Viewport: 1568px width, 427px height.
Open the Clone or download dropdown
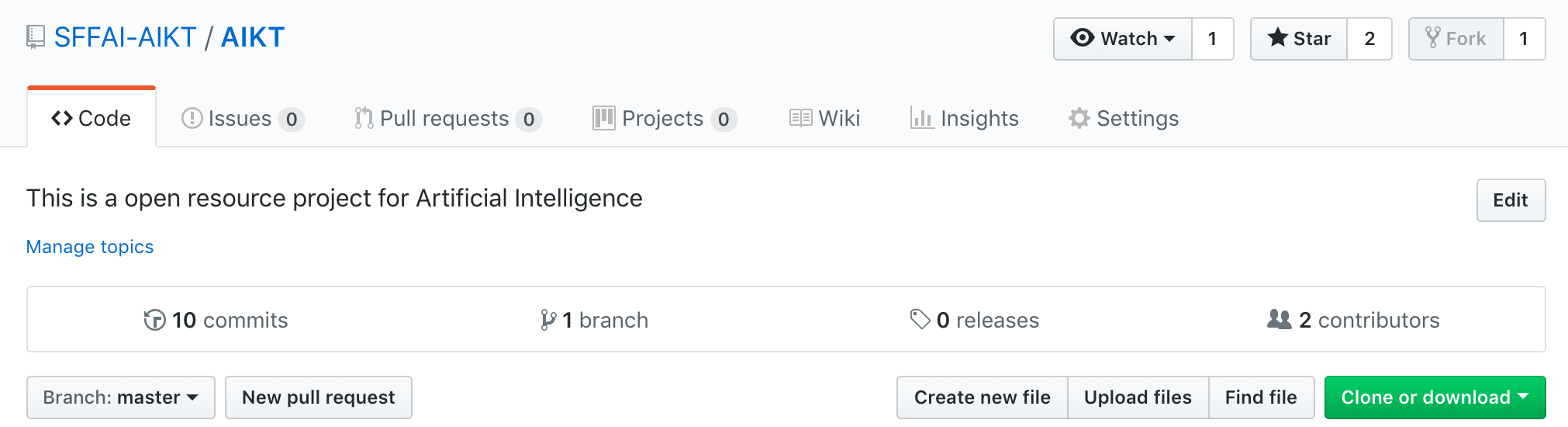(1435, 397)
